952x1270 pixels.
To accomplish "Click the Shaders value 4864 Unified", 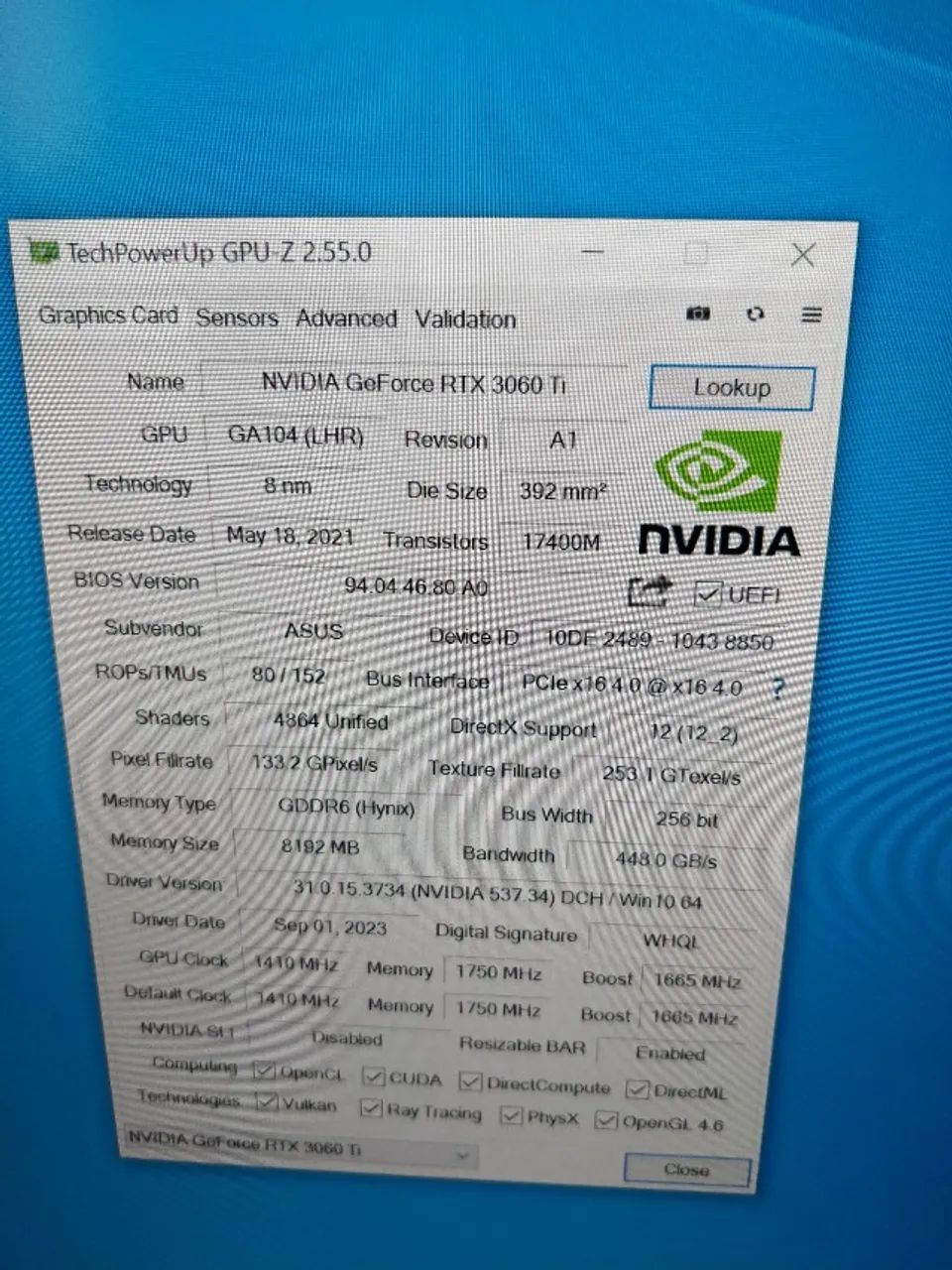I will (331, 721).
